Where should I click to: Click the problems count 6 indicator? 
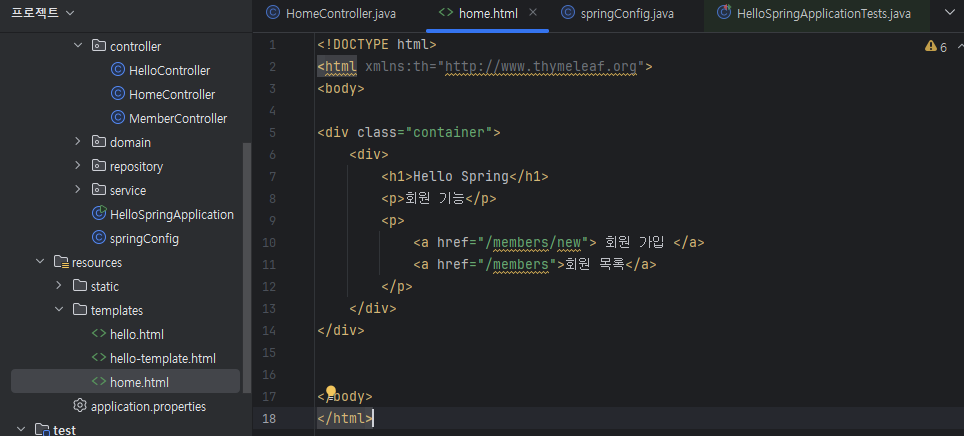(x=944, y=47)
